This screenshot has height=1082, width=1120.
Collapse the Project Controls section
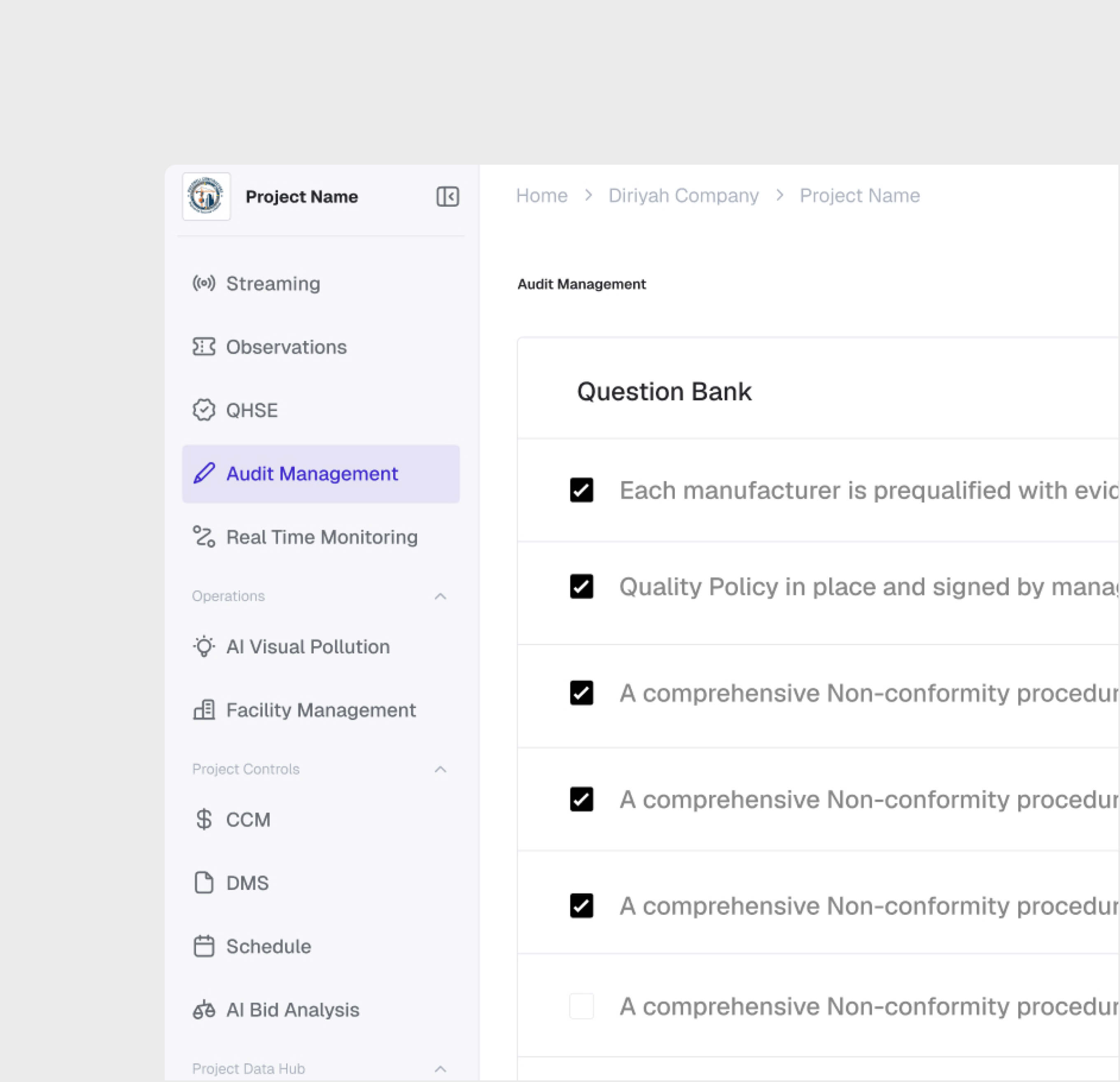coord(440,769)
